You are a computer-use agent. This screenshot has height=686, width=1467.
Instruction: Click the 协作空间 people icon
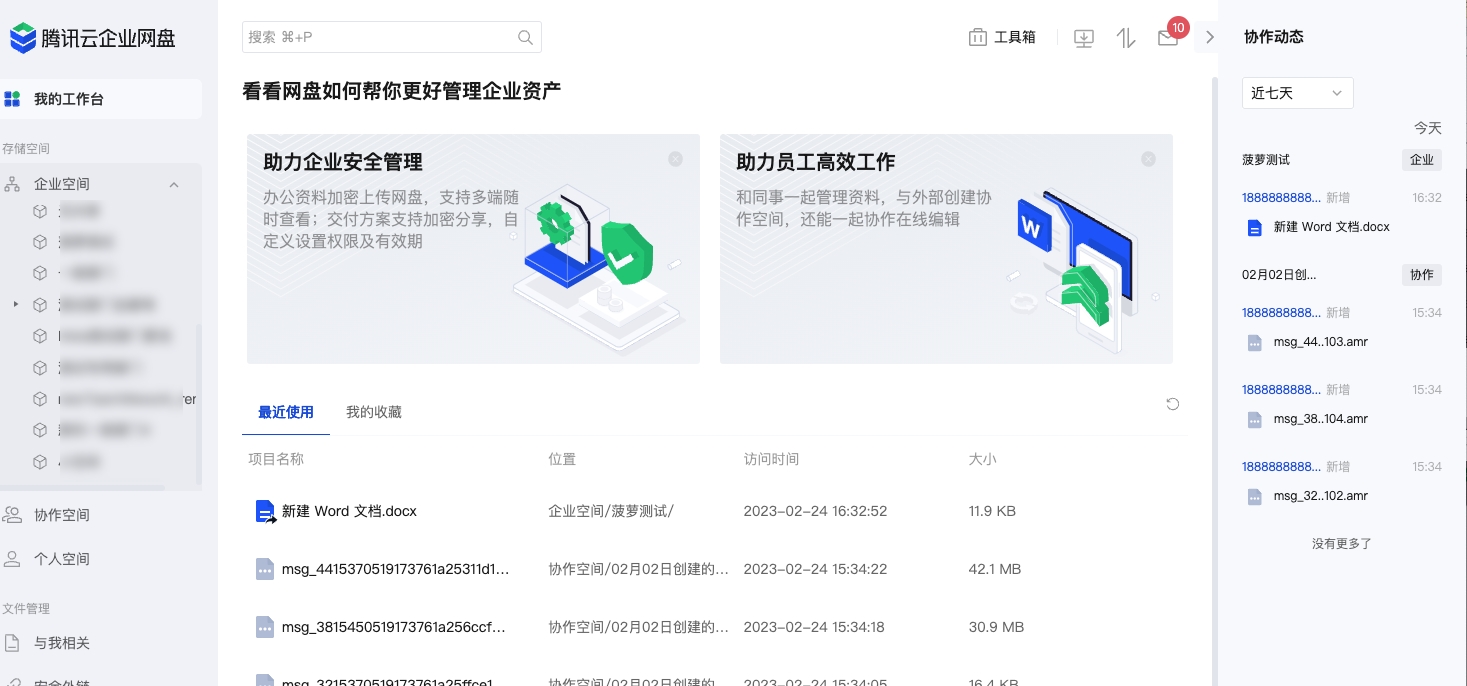13,515
